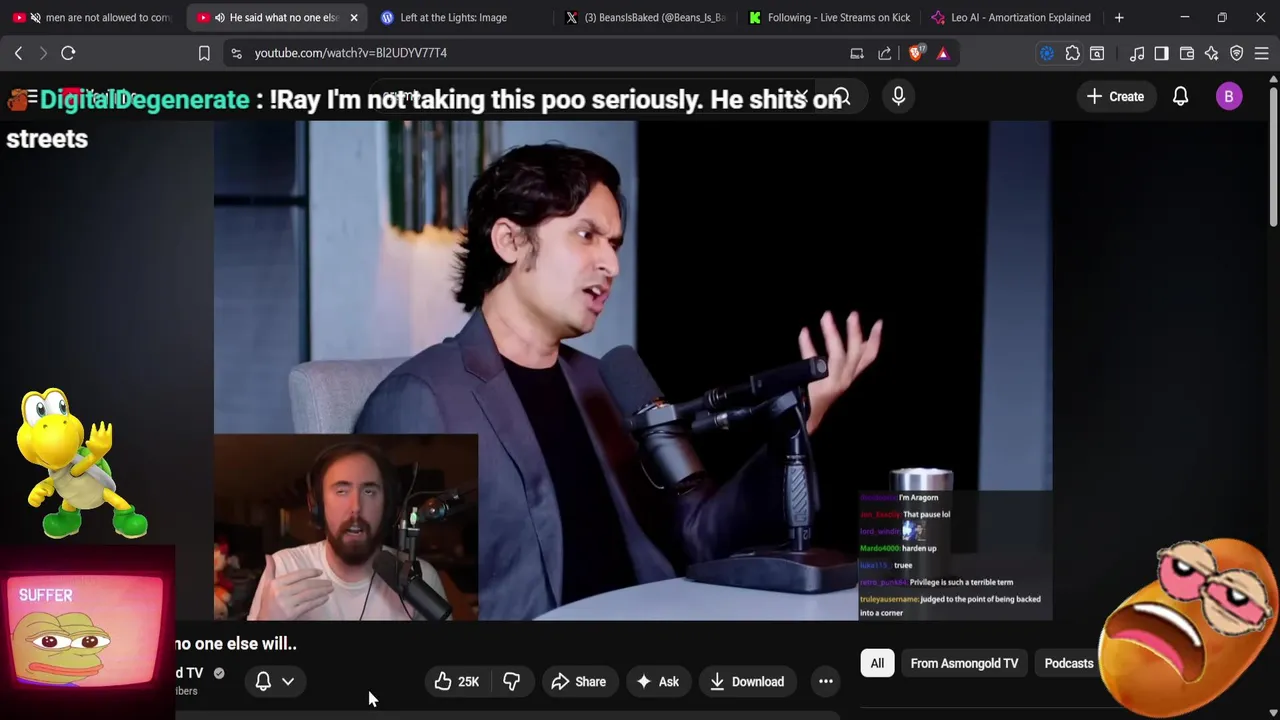This screenshot has height=720, width=1280.
Task: Open Brave Rewards triangle icon
Action: click(x=943, y=53)
